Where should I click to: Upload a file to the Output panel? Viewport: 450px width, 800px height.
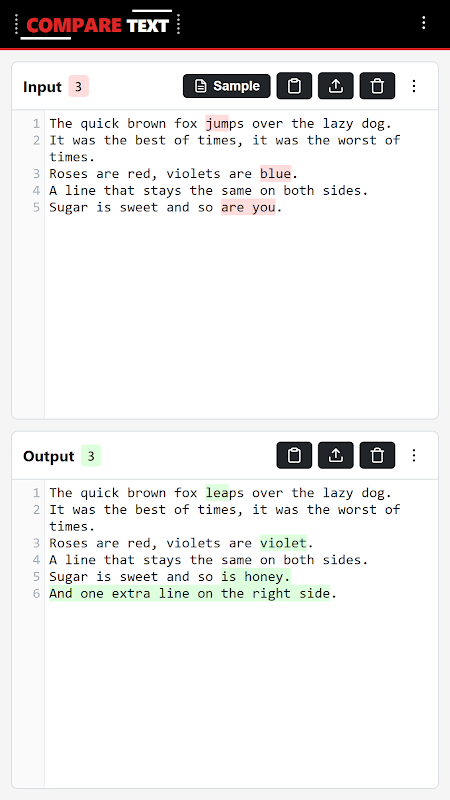(x=336, y=455)
